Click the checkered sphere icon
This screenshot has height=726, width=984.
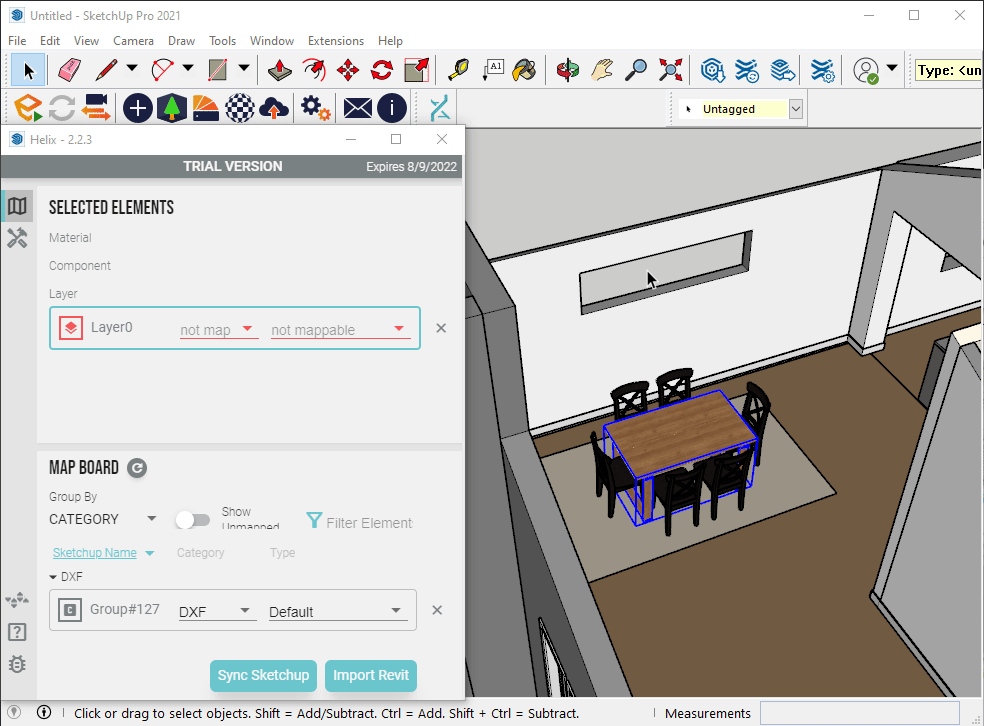point(240,108)
